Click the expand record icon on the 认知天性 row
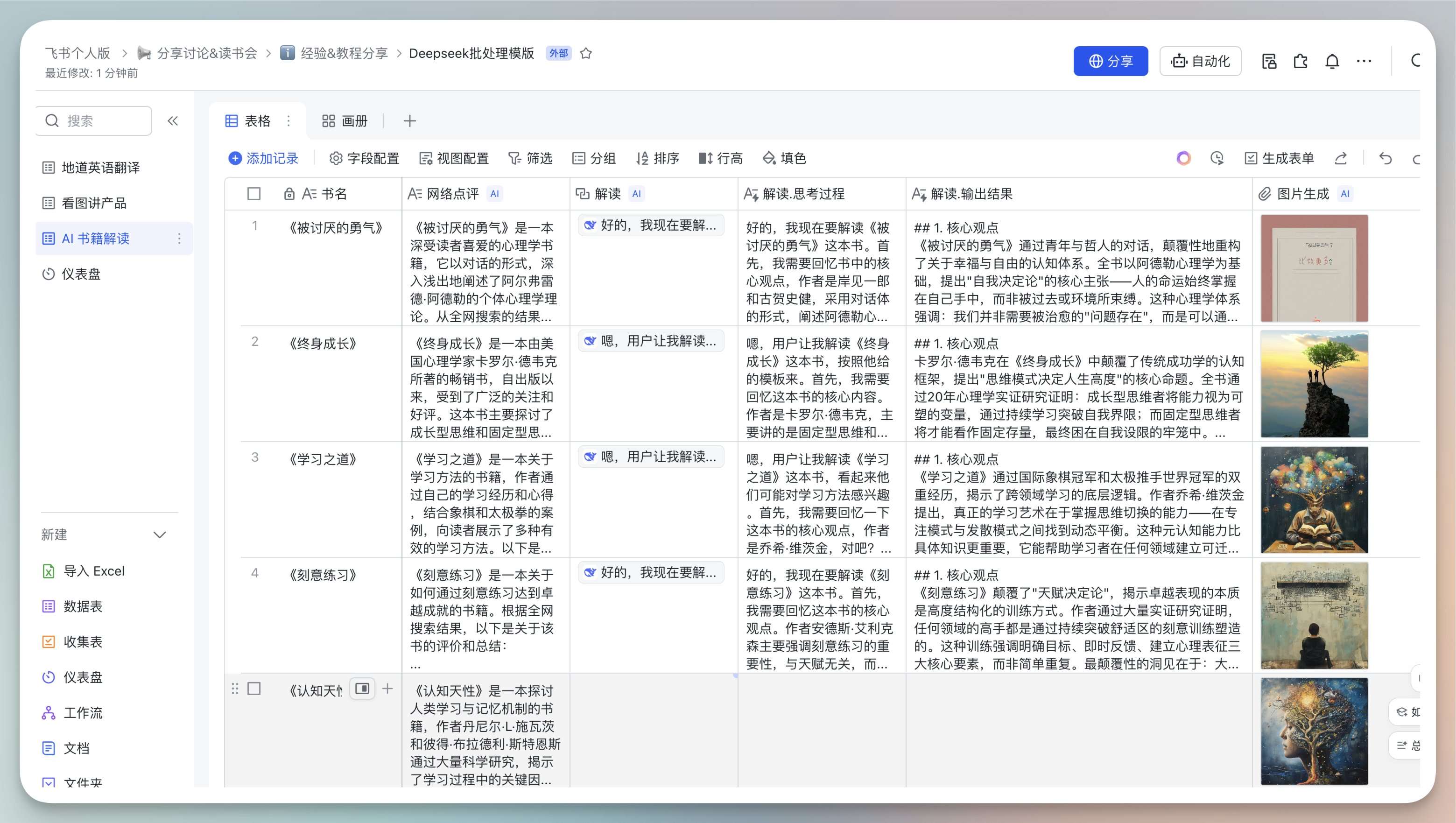 [x=362, y=689]
